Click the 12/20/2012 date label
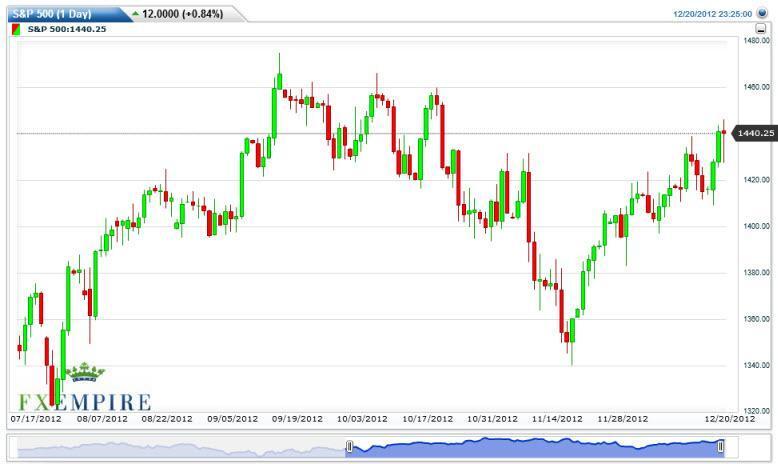This screenshot has width=778, height=464. point(730,419)
